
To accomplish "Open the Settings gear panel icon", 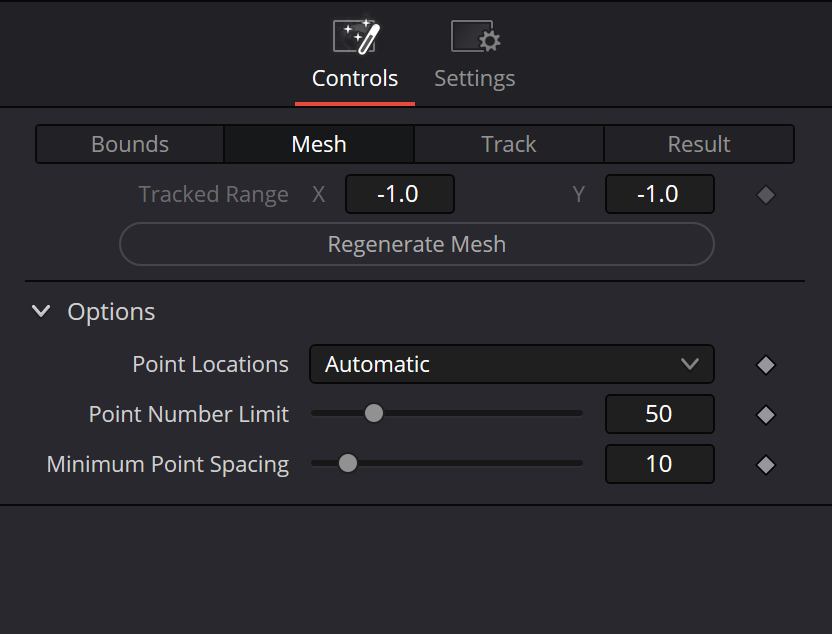I will [x=475, y=36].
